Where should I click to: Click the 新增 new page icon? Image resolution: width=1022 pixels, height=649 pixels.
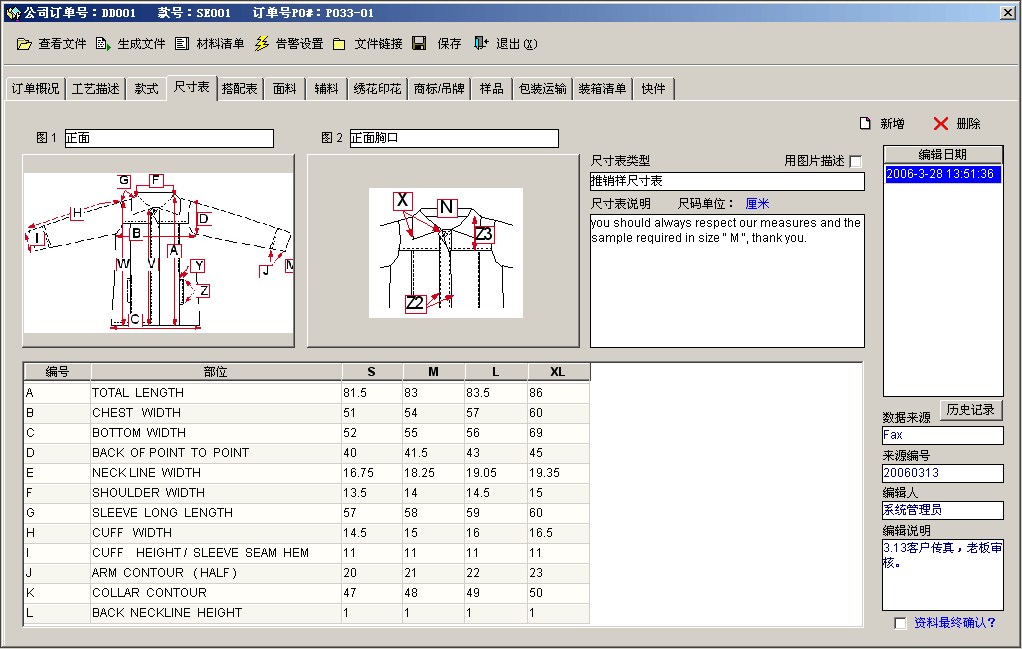tap(866, 124)
